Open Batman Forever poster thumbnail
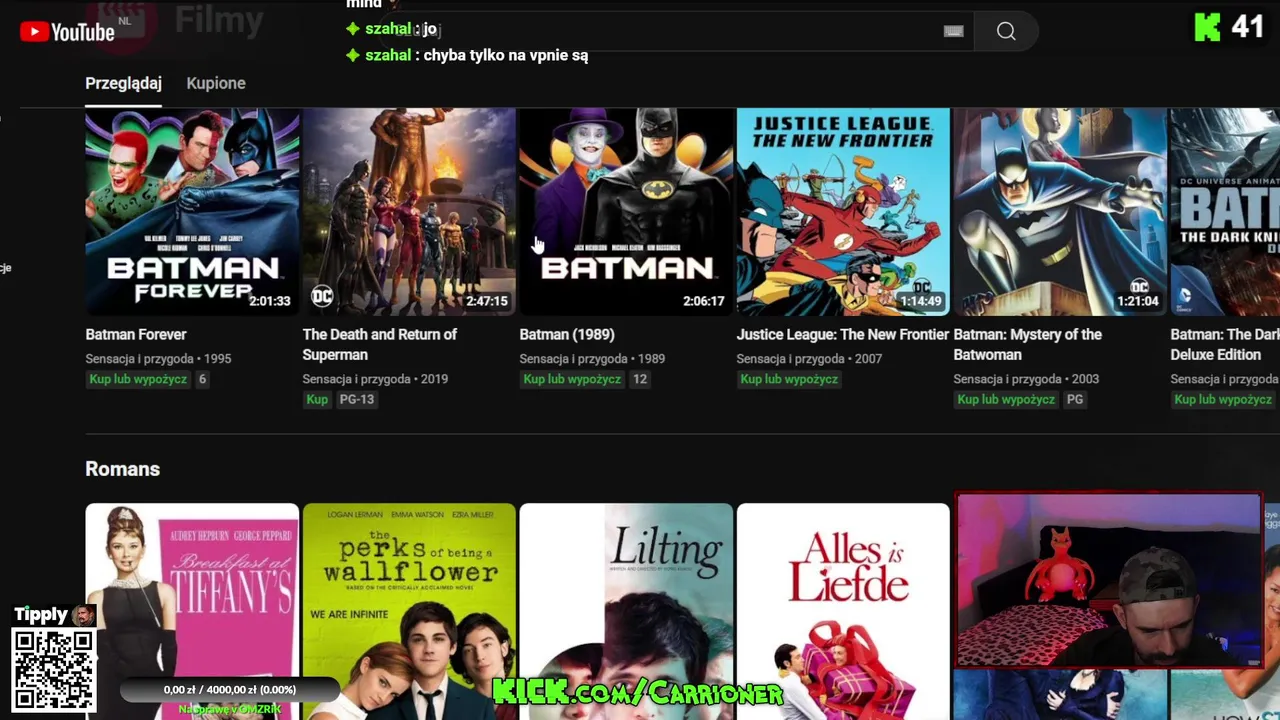Viewport: 1280px width, 720px height. 192,212
